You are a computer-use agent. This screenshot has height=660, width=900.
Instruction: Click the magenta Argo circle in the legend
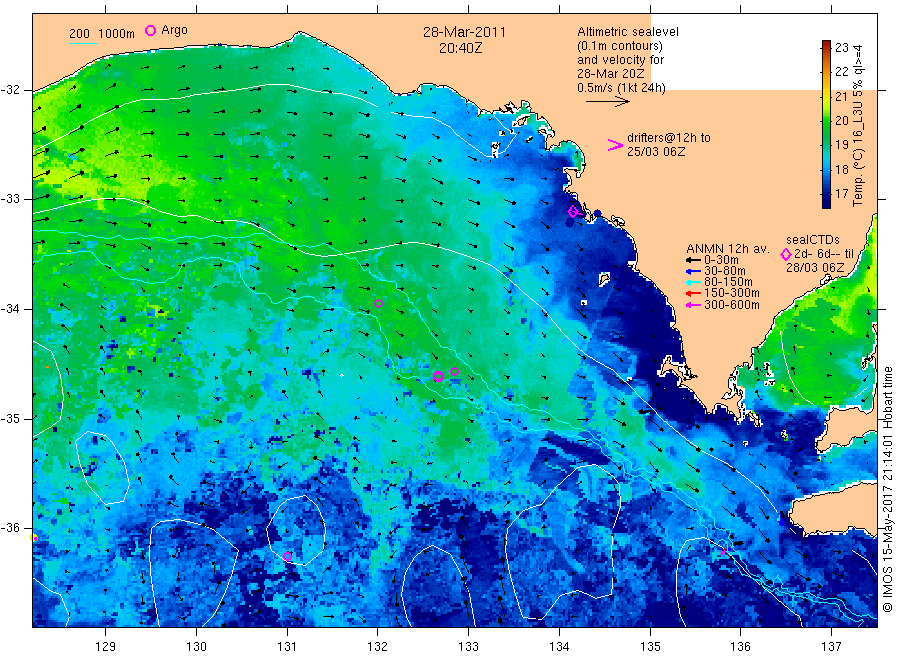pos(150,30)
